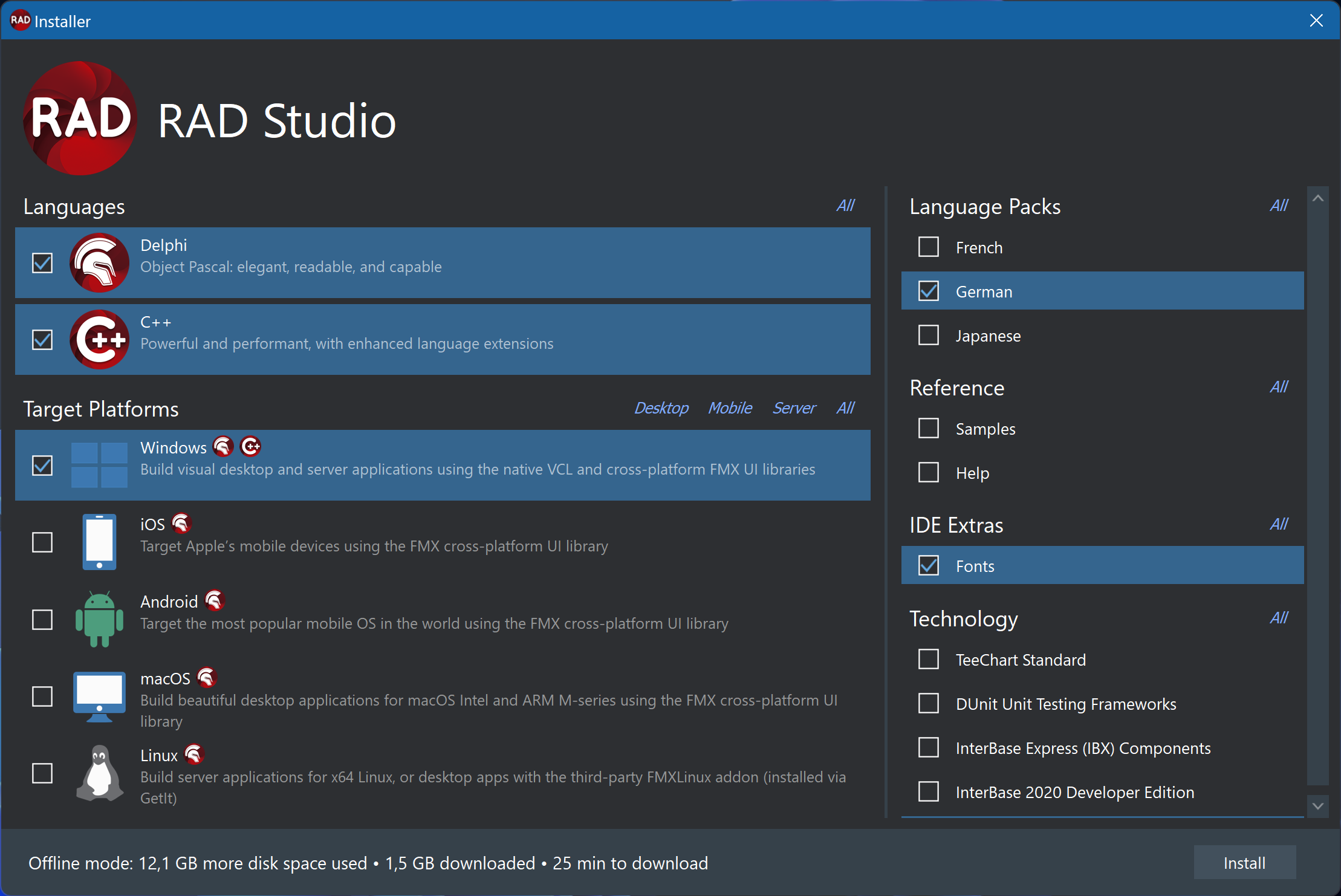Close the Installer window
The image size is (1341, 896).
coord(1316,21)
